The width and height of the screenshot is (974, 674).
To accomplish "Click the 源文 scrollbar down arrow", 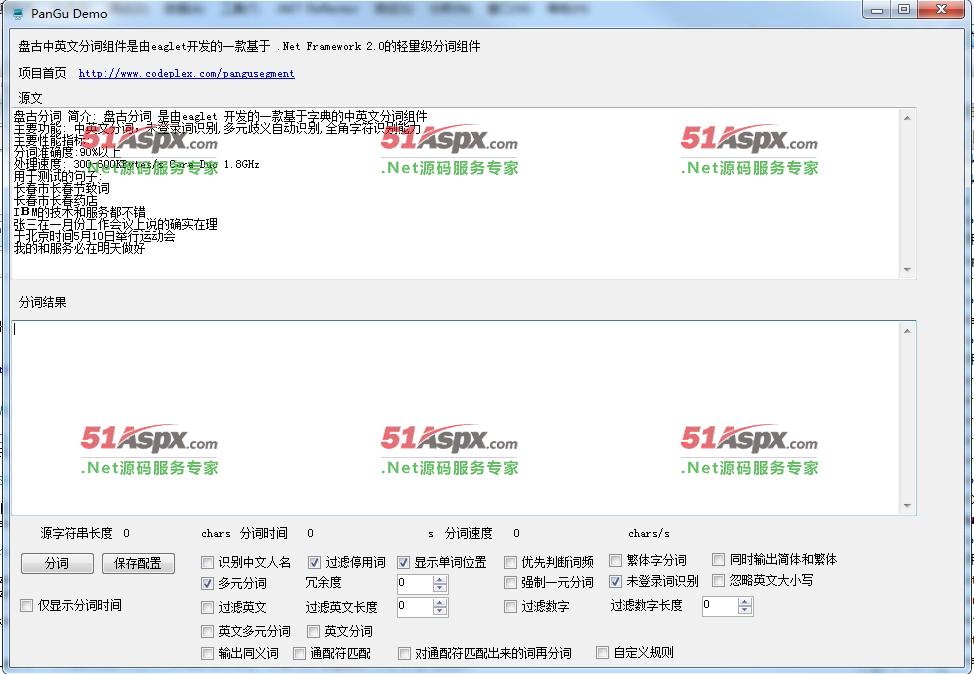I will pyautogui.click(x=908, y=270).
